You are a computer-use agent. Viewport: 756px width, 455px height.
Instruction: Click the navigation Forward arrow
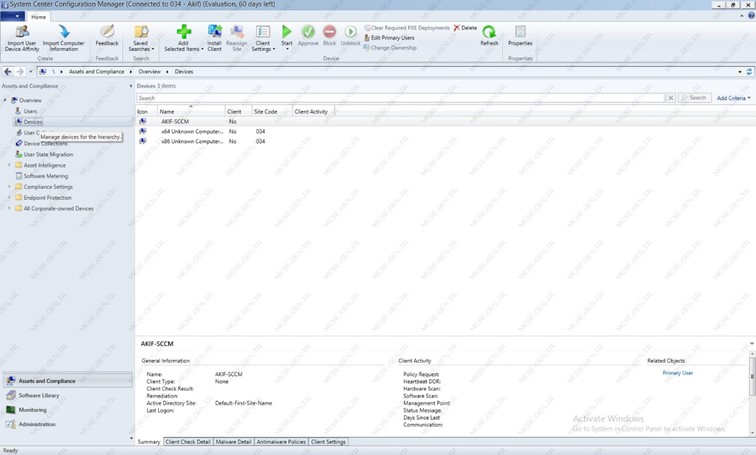(x=20, y=71)
